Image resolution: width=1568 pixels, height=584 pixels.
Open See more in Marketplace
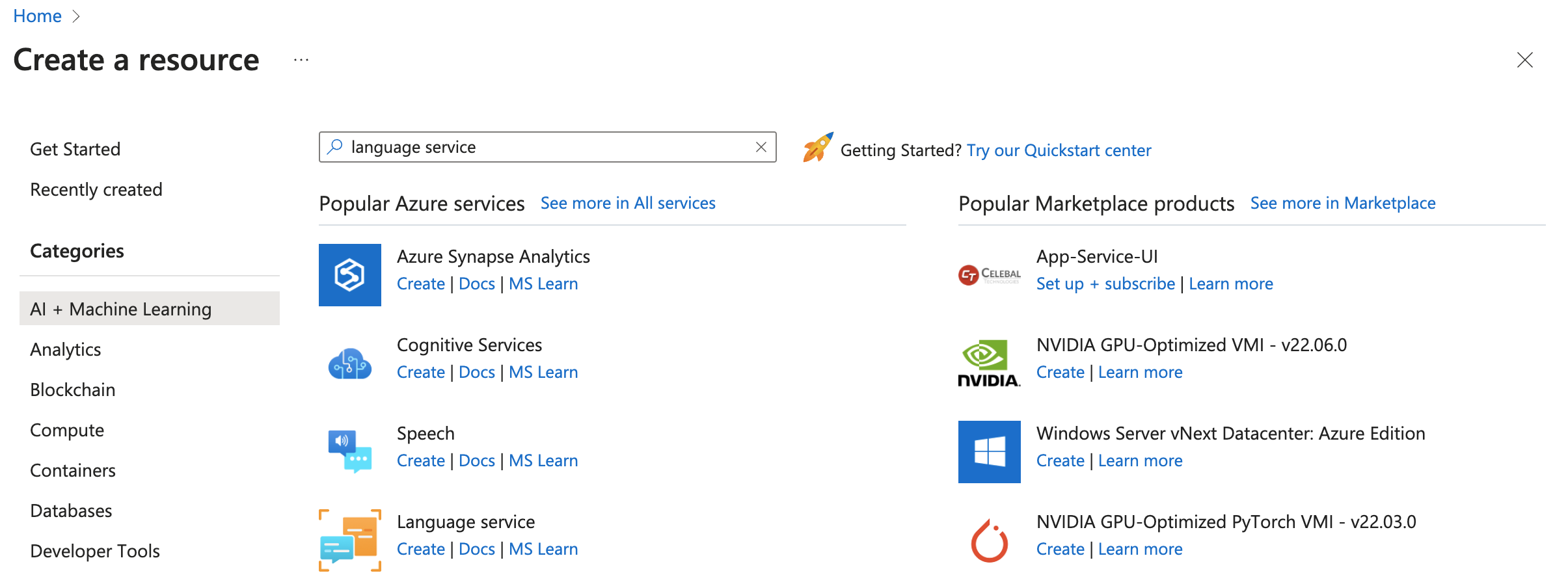coord(1342,203)
